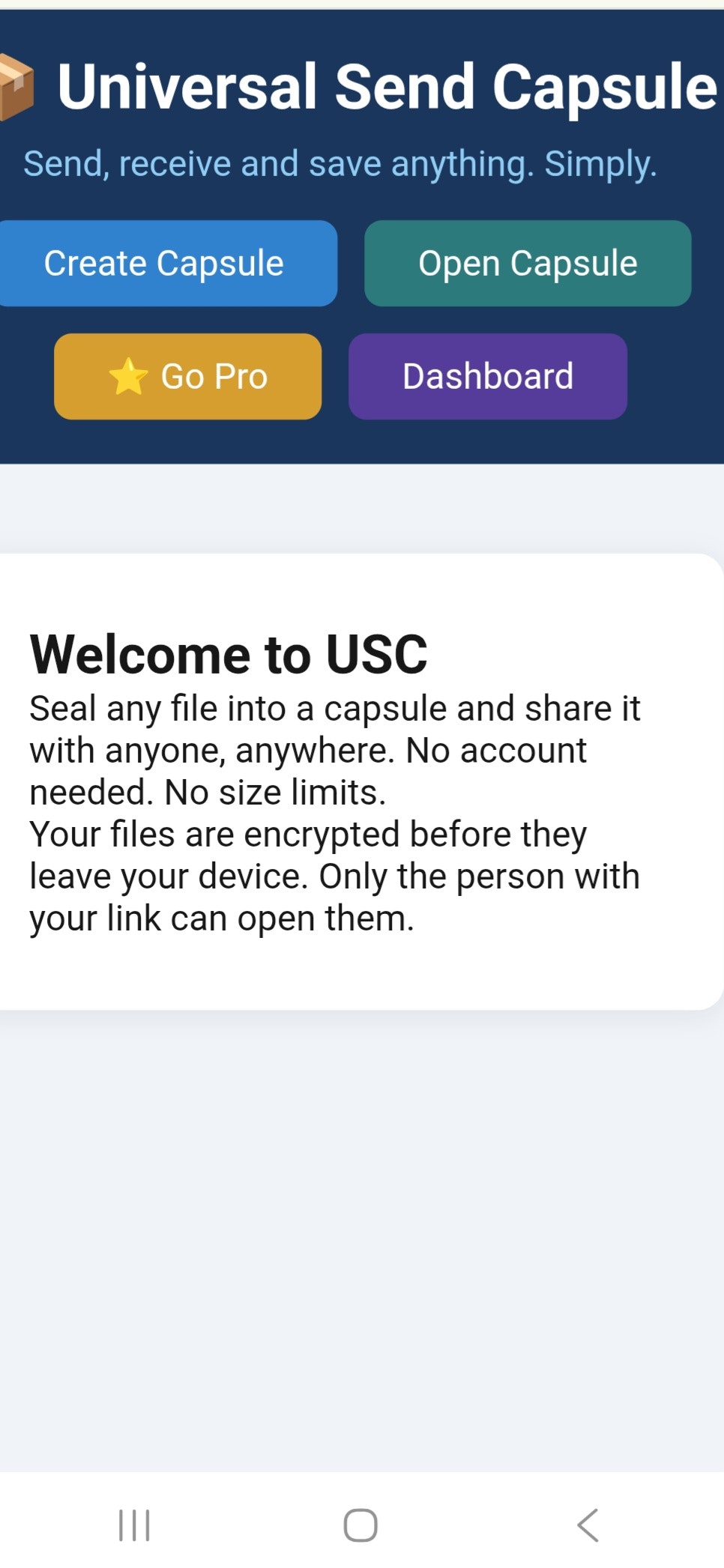The height and width of the screenshot is (1568, 724).
Task: Click the blue tagline text
Action: (x=341, y=163)
